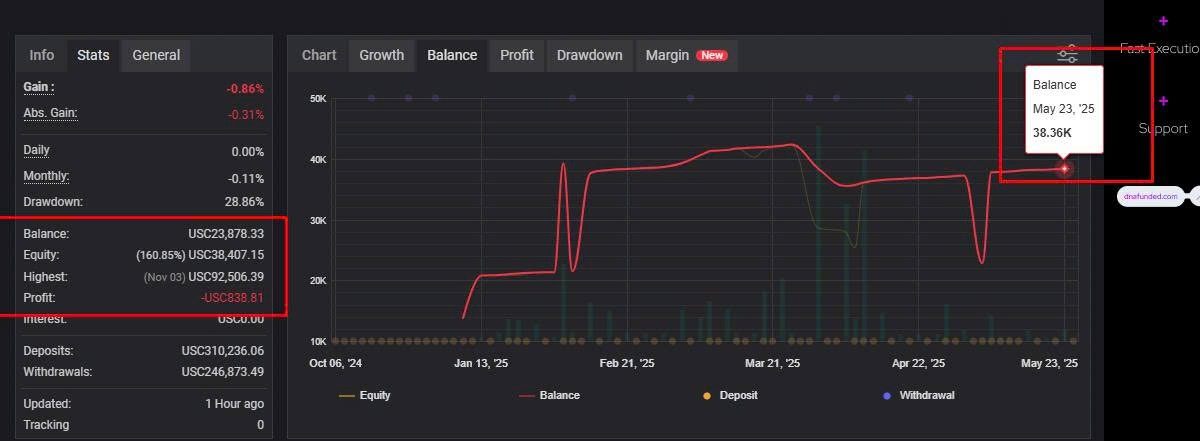Click the Abs. Gain label
1200x441 pixels.
coord(50,113)
